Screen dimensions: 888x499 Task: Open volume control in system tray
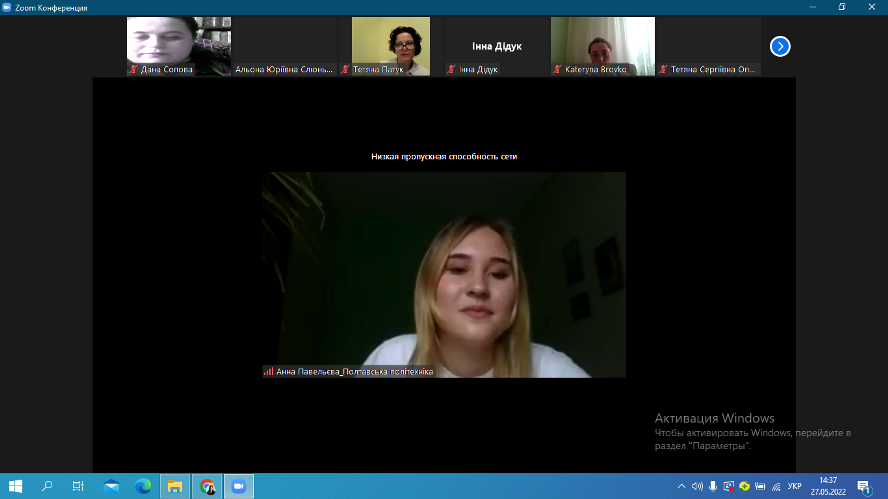tap(697, 486)
